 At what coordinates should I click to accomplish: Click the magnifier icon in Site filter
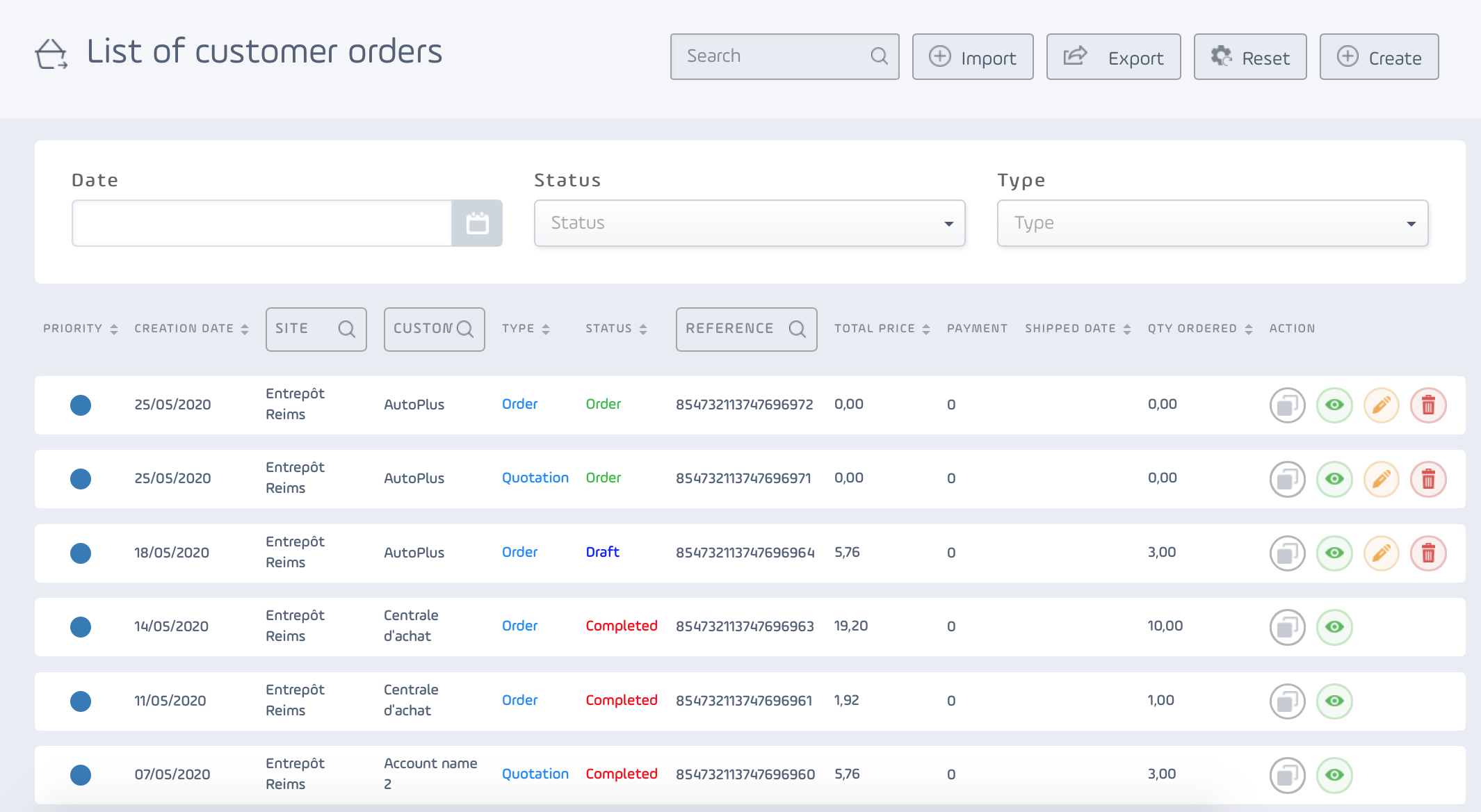[x=346, y=329]
